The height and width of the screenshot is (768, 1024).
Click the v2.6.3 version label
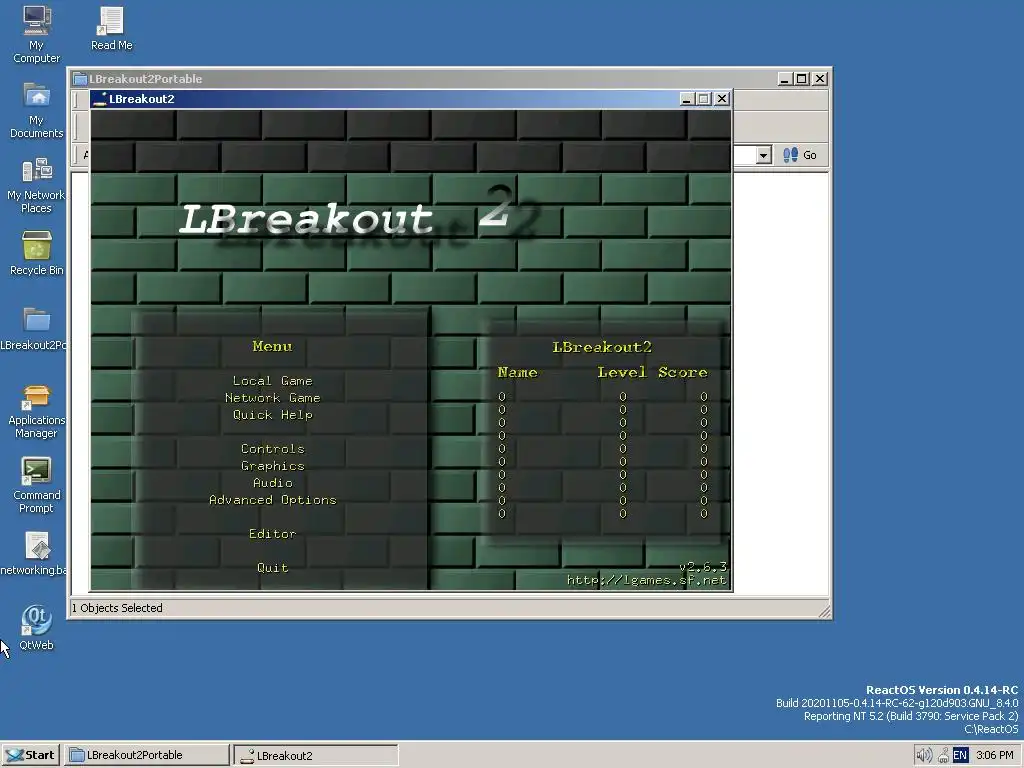tap(703, 566)
